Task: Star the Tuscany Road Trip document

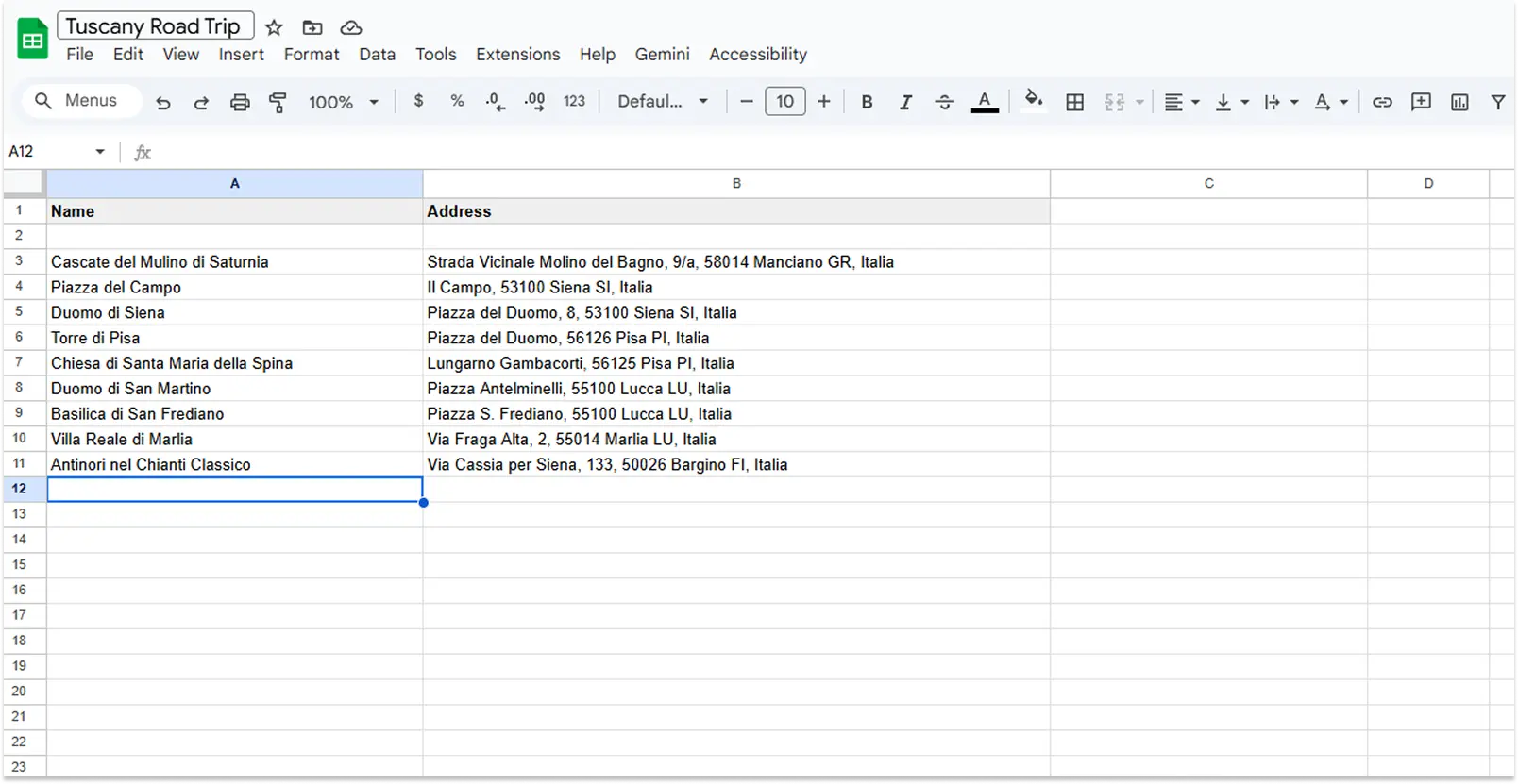Action: click(274, 27)
